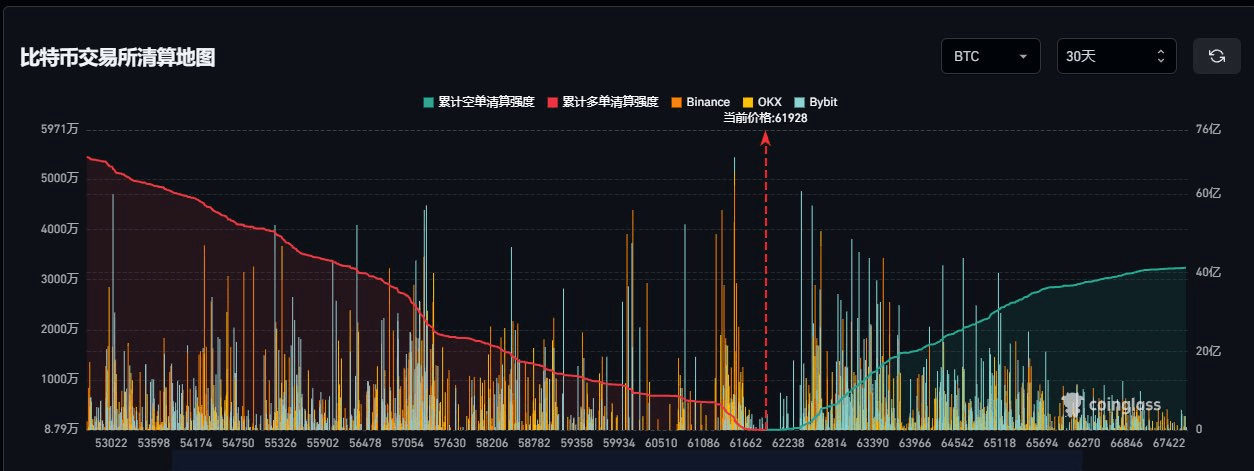This screenshot has width=1254, height=471.
Task: Click the 57630 price axis label
Action: (x=449, y=443)
